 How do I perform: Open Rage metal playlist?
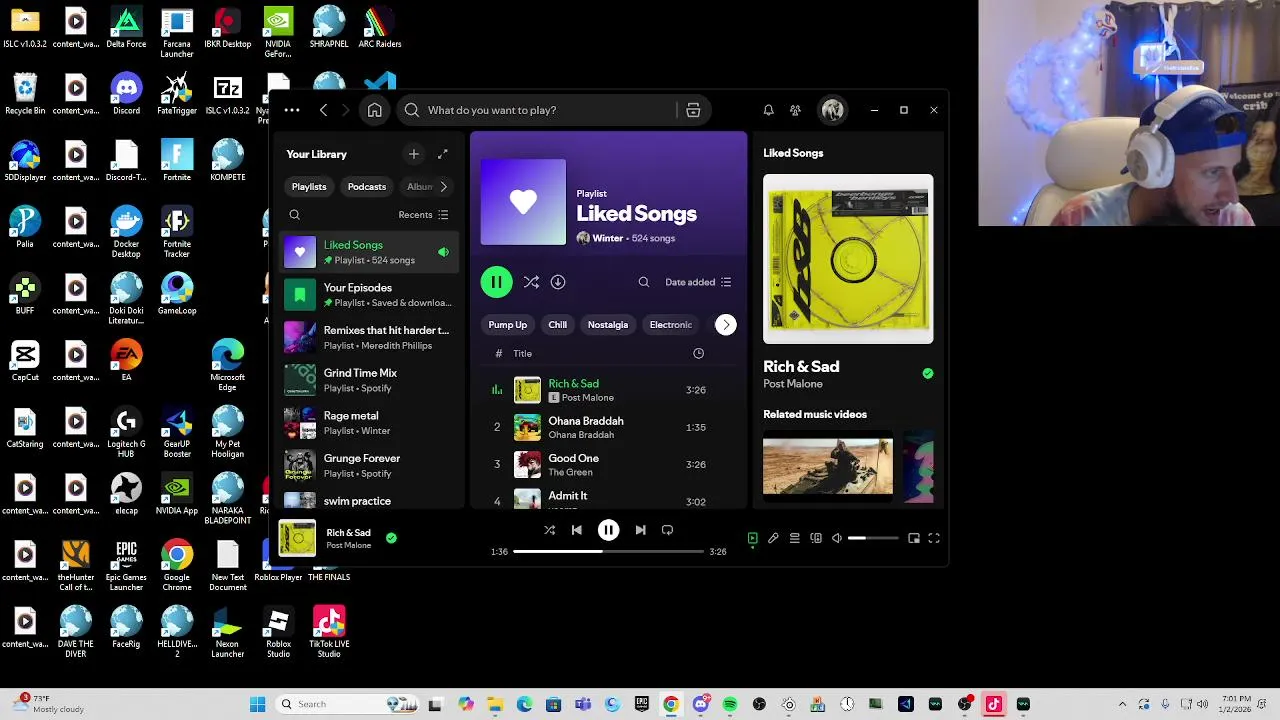pos(369,423)
